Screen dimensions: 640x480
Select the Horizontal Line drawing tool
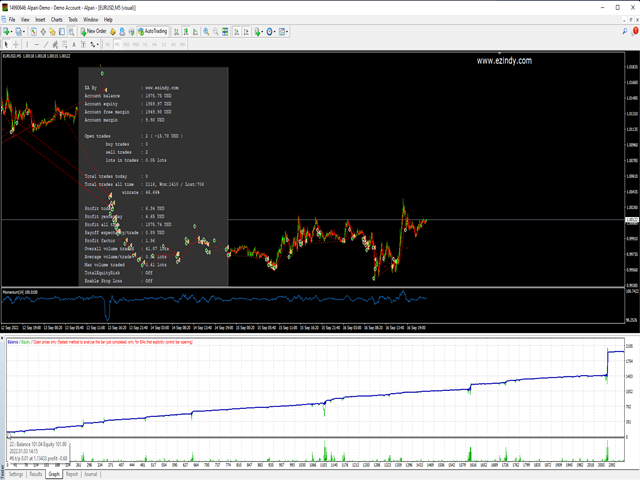pyautogui.click(x=37, y=44)
